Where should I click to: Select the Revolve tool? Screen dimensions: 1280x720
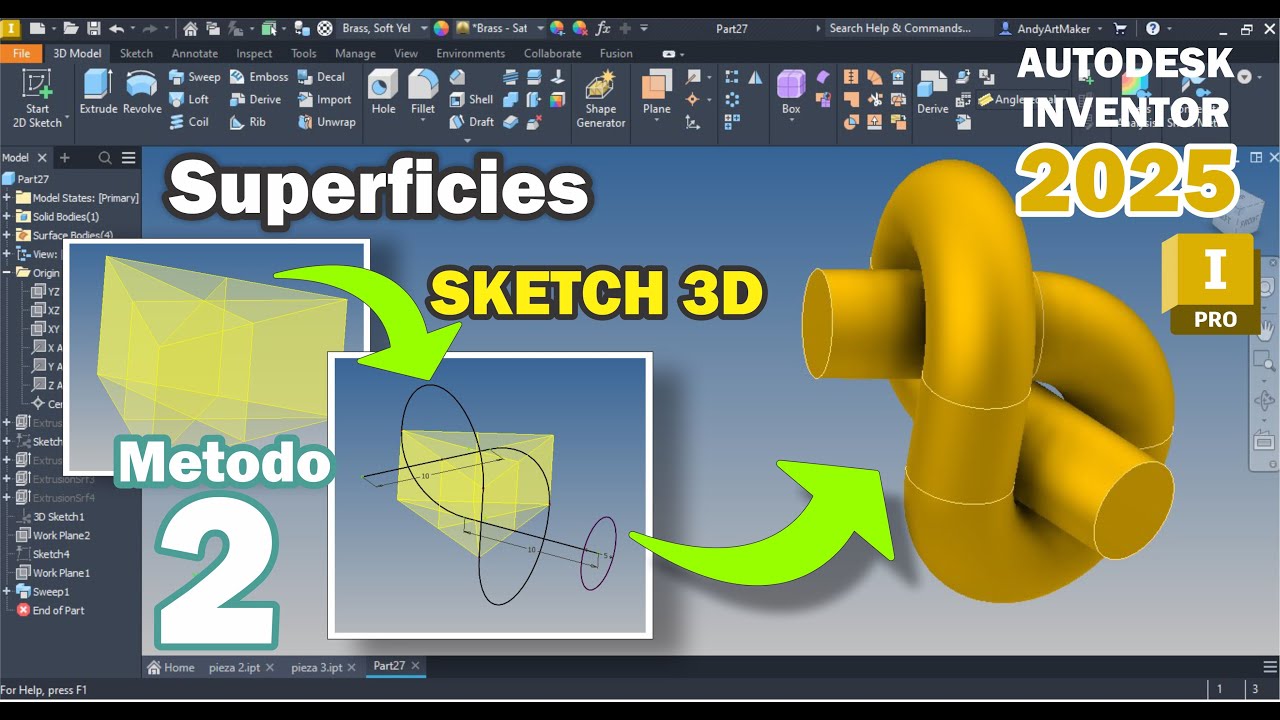(x=142, y=92)
